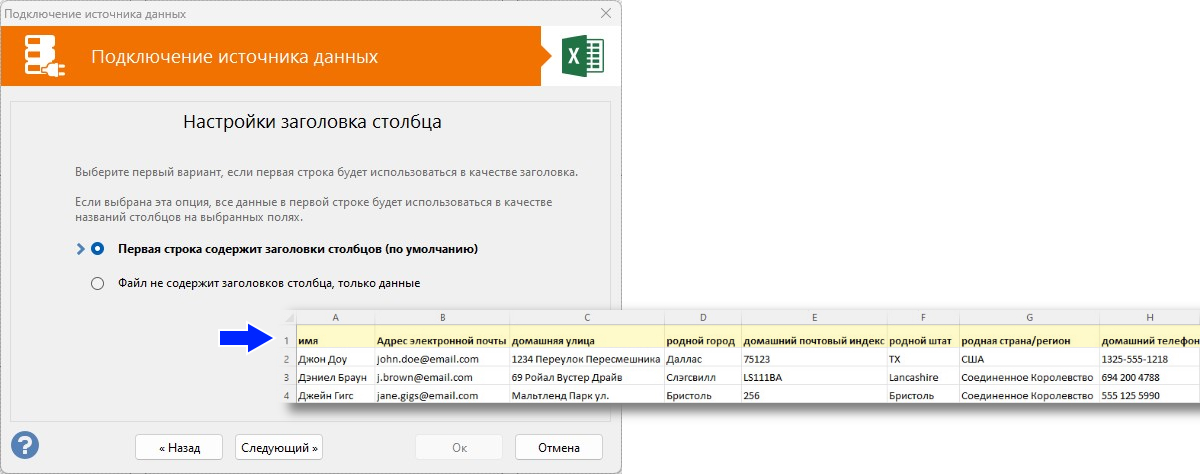Click cell 'США'
This screenshot has width=1200, height=474.
click(1029, 359)
